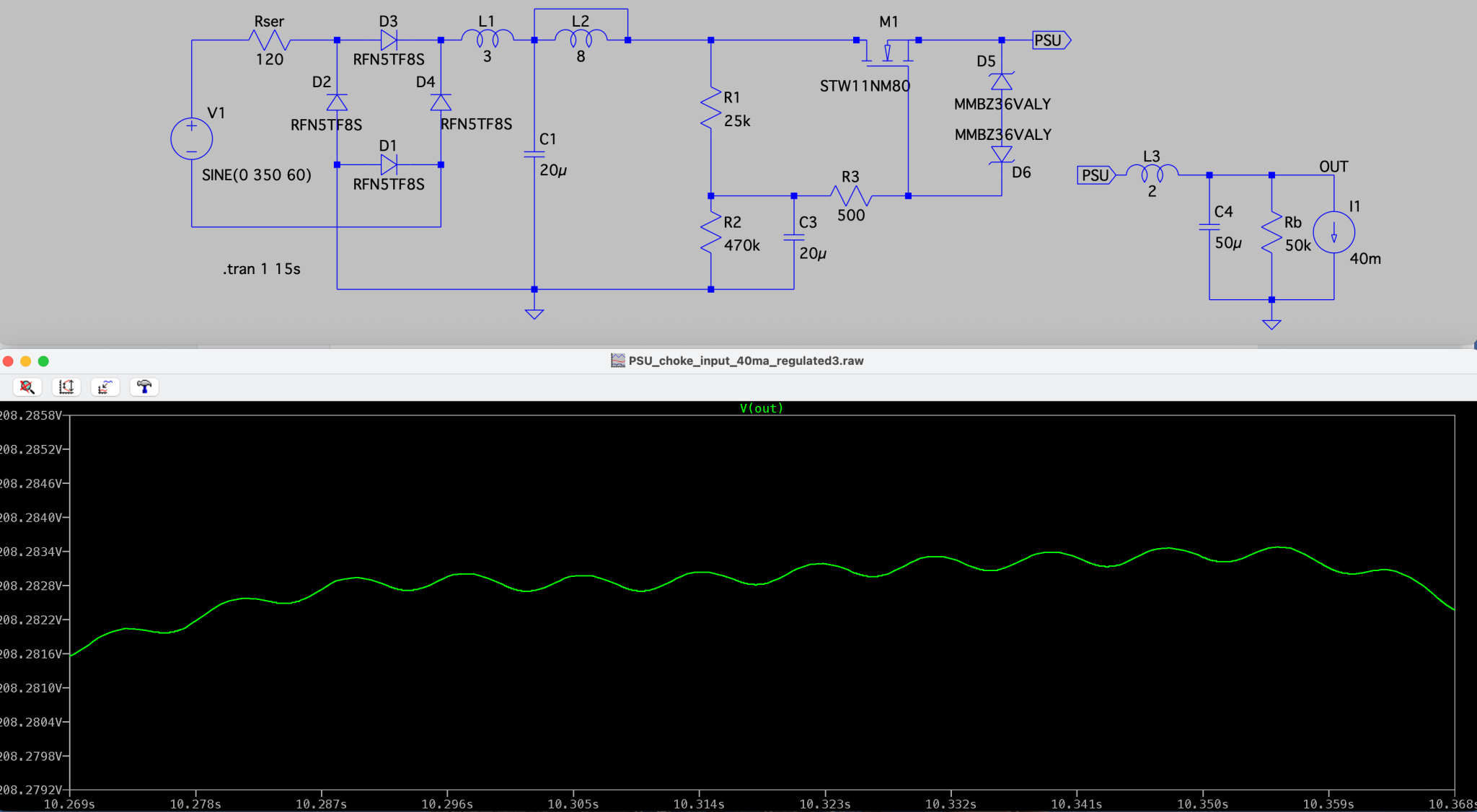This screenshot has width=1477, height=812.
Task: Click the 208.2858V top Y-axis label
Action: pos(31,415)
